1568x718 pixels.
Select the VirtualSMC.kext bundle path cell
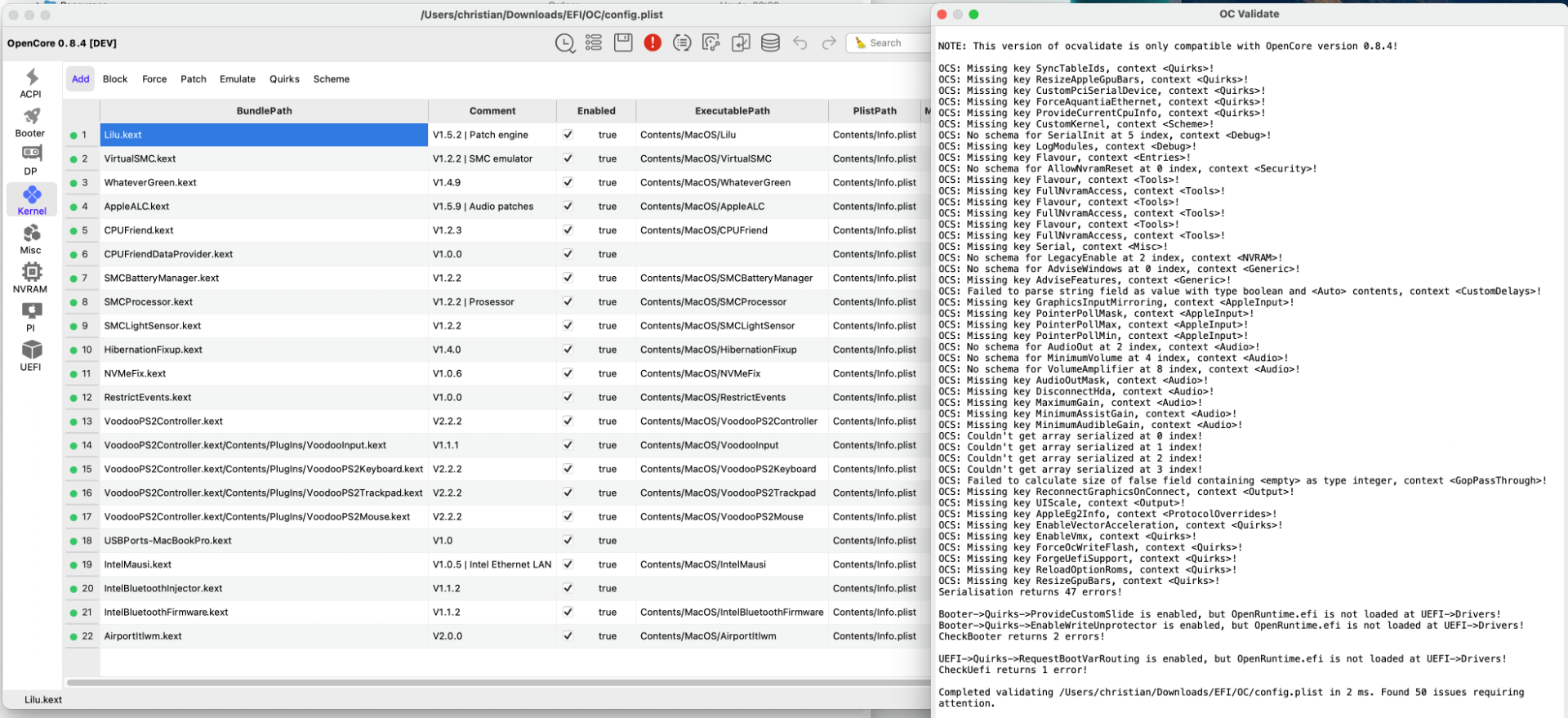point(264,158)
